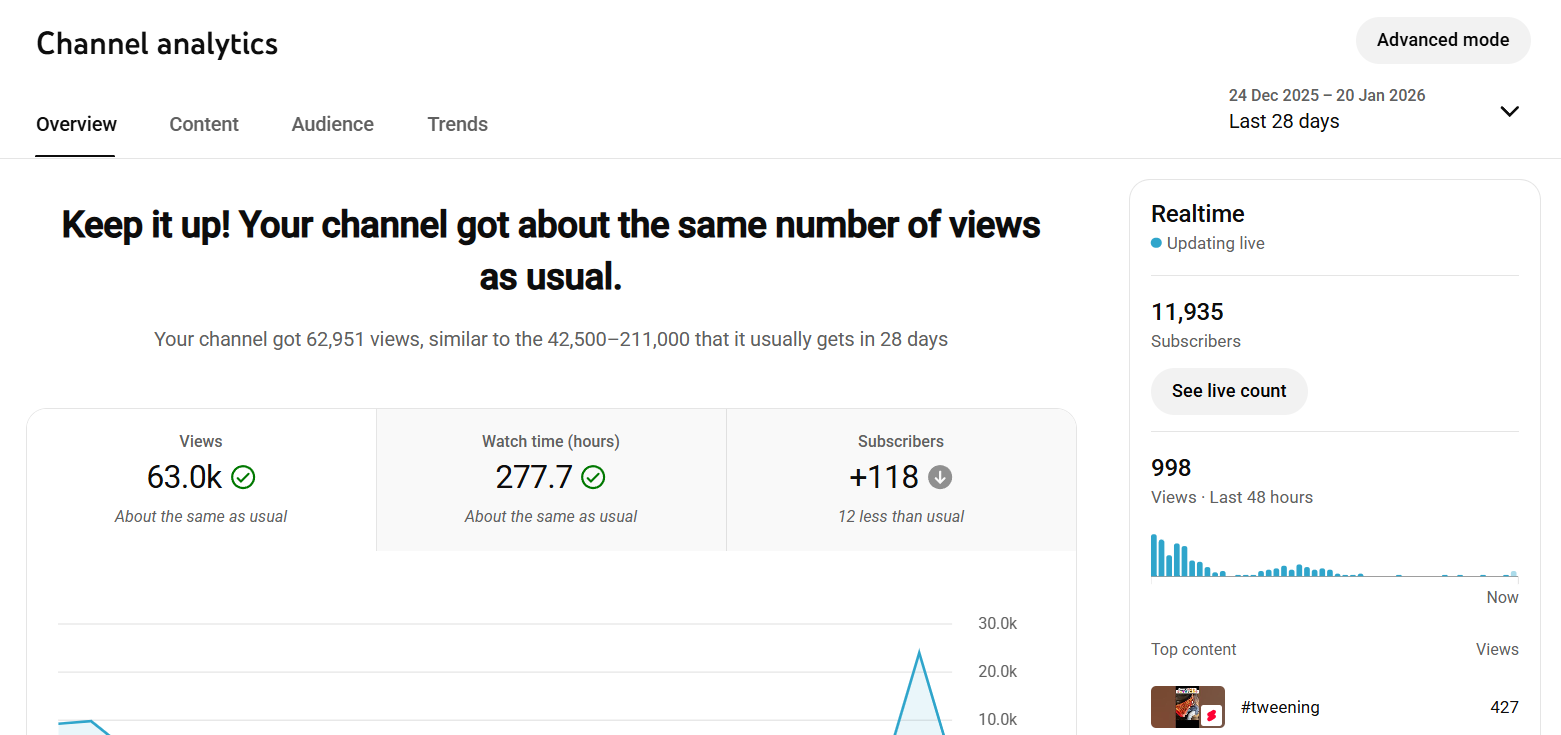This screenshot has height=735, width=1561.
Task: Select the Subscribers metric card
Action: (x=901, y=480)
